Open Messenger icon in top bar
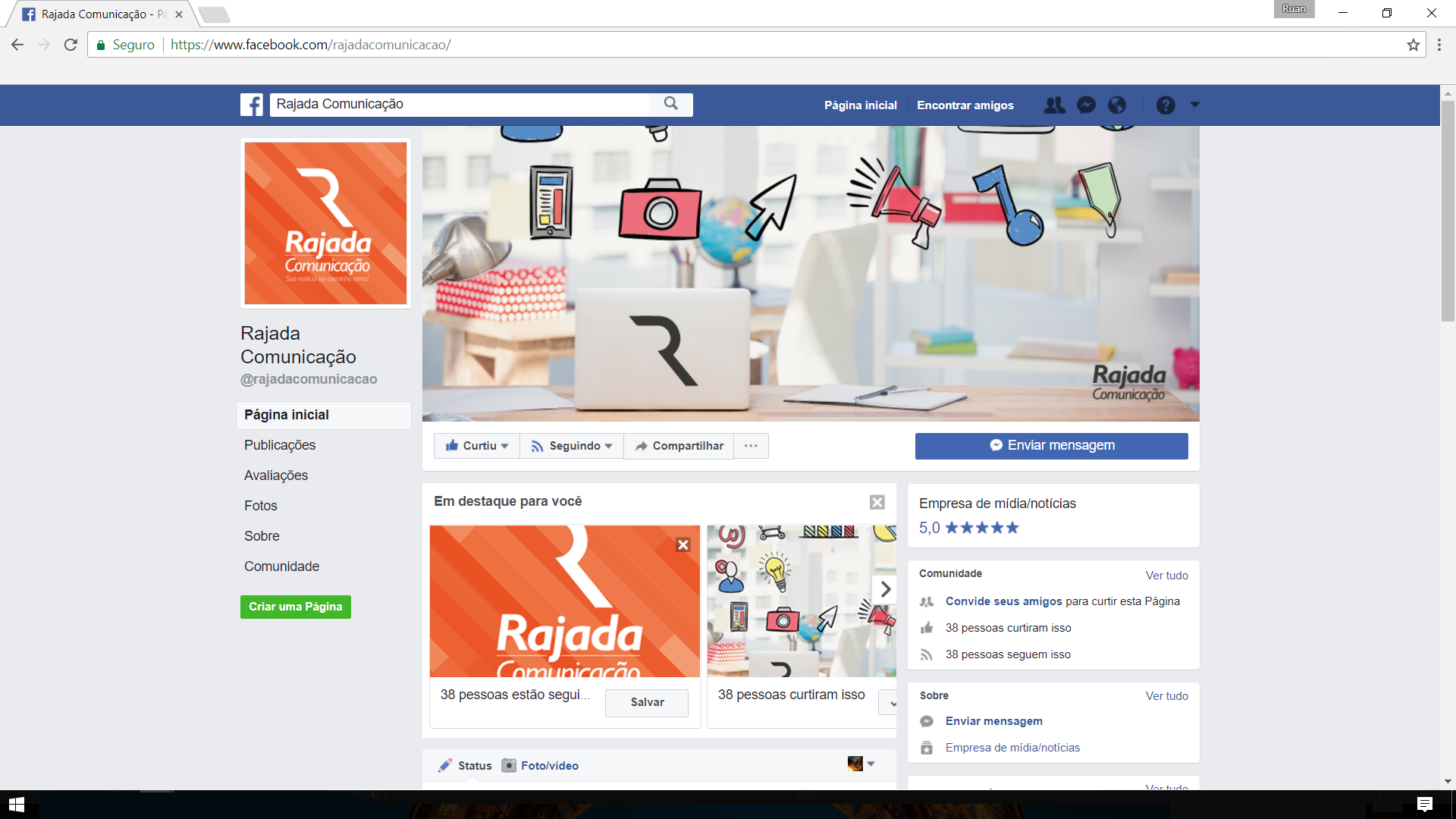This screenshot has height=819, width=1456. [1086, 105]
